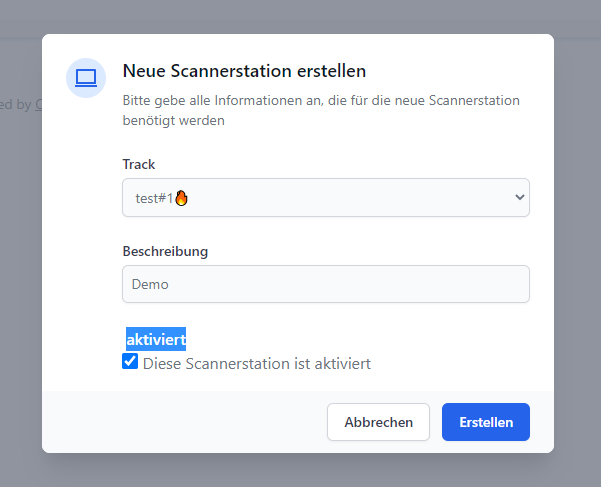This screenshot has width=601, height=487.
Task: Click the empty white area below the checkbox
Action: pos(300,381)
